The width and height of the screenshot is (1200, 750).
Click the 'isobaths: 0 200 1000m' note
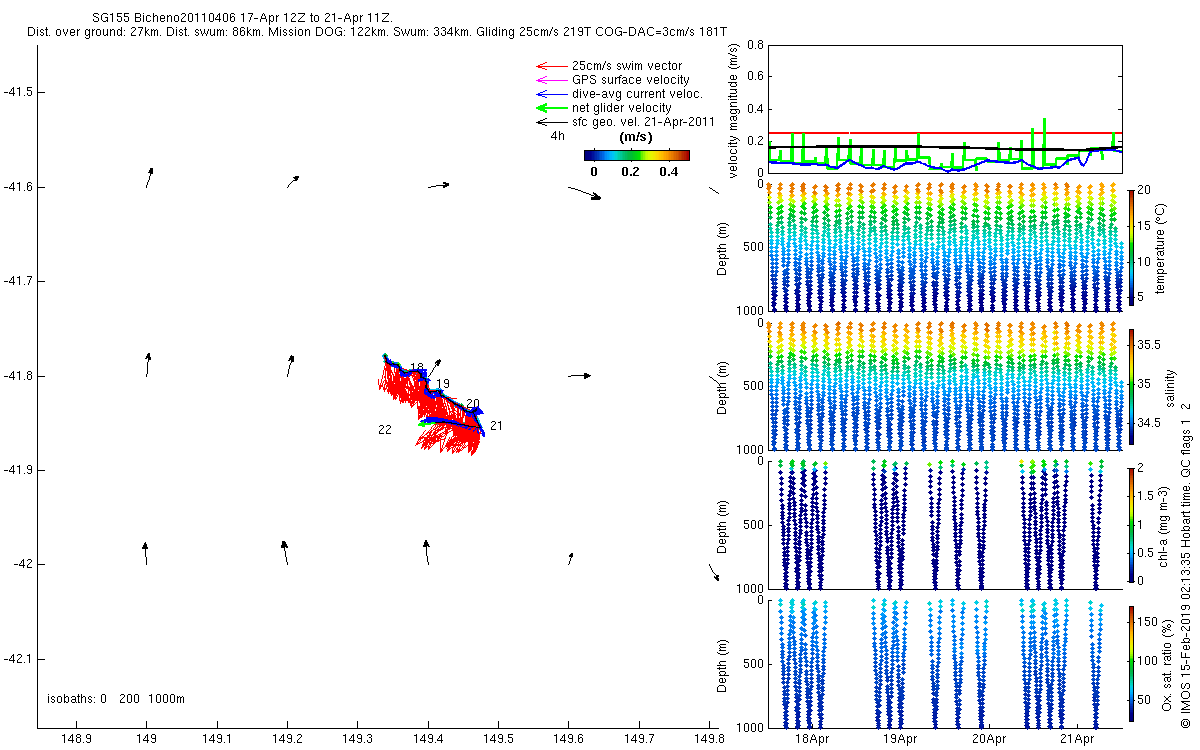point(116,699)
